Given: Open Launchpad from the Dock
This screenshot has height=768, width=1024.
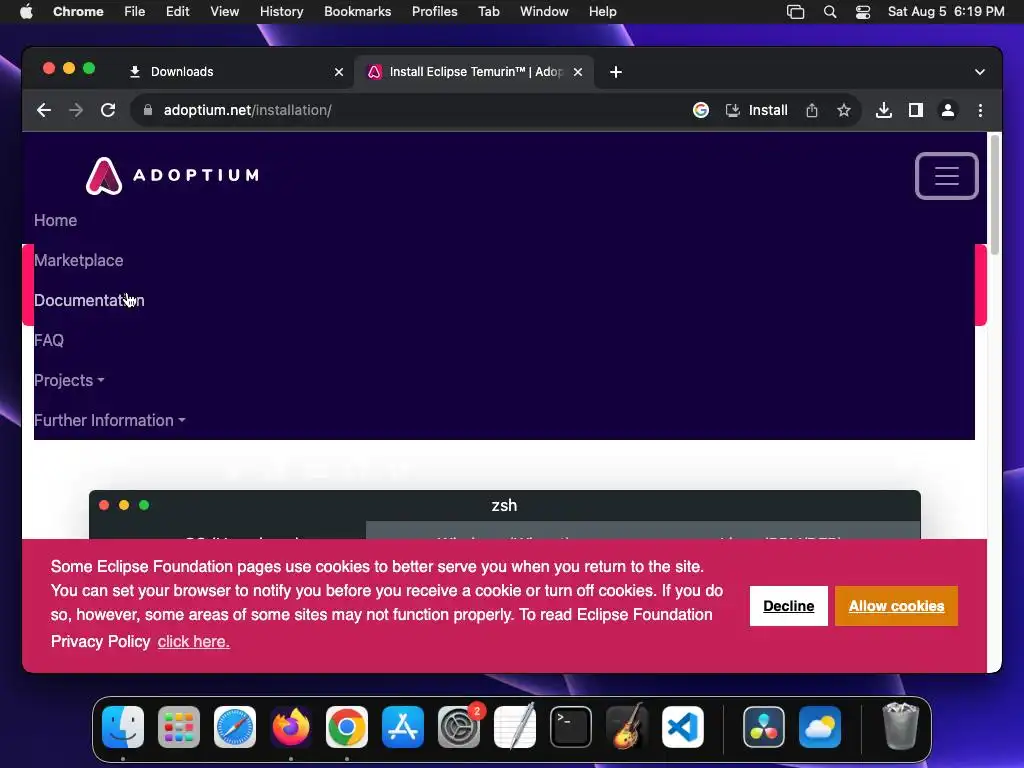Looking at the screenshot, I should pyautogui.click(x=179, y=727).
